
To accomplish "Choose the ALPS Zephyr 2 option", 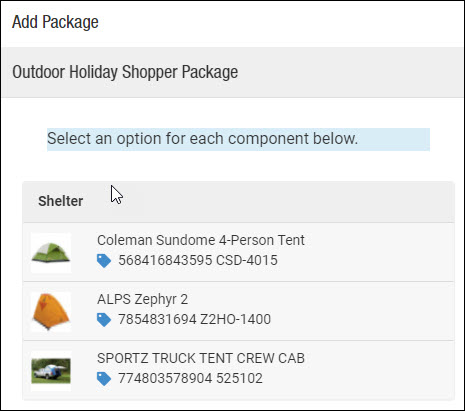I will [x=238, y=311].
